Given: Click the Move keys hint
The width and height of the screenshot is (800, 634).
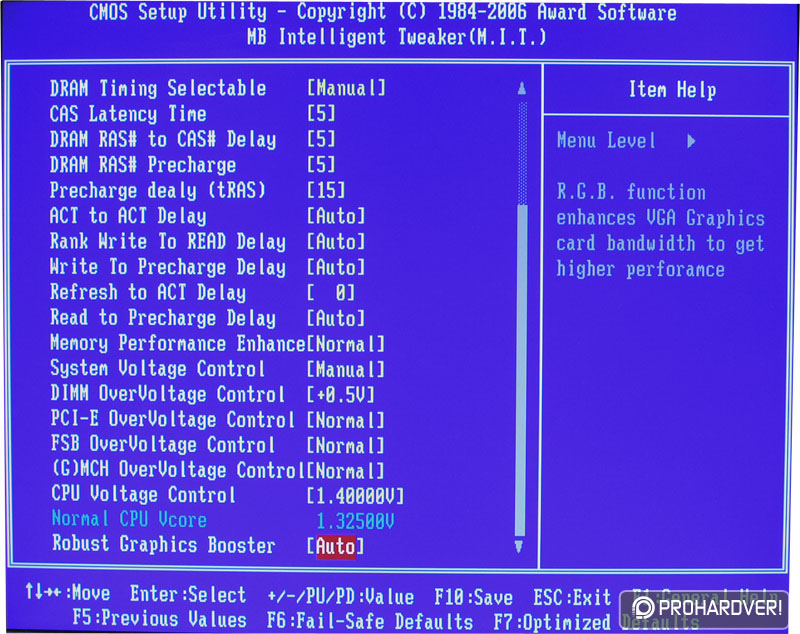Looking at the screenshot, I should [x=68, y=593].
